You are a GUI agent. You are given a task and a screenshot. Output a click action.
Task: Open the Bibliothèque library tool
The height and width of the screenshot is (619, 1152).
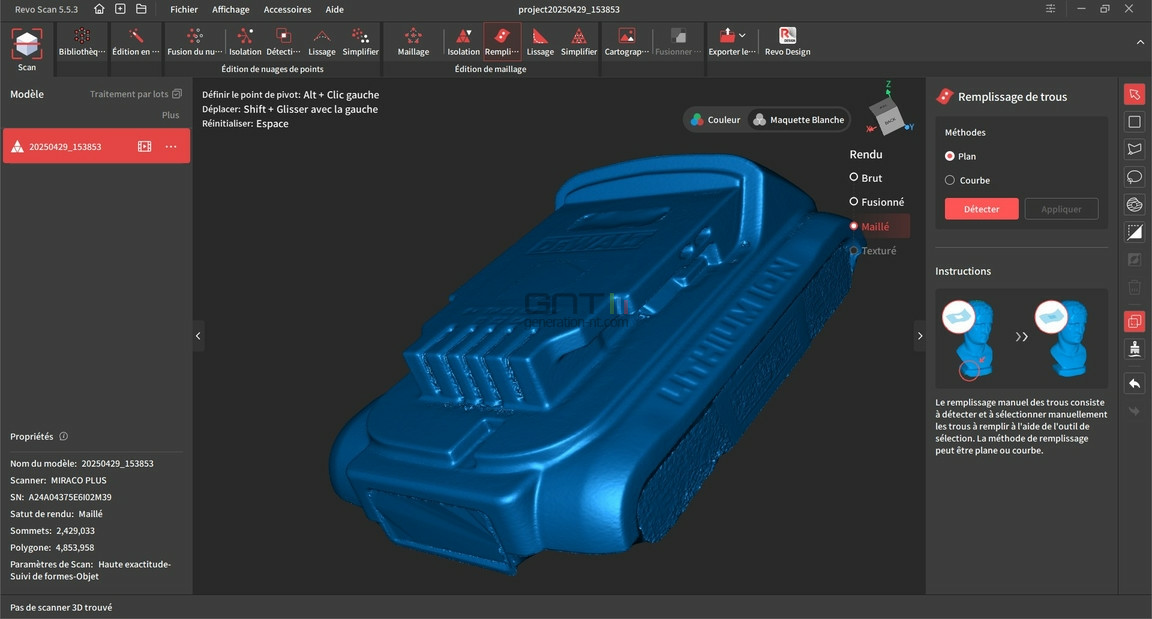tap(82, 42)
